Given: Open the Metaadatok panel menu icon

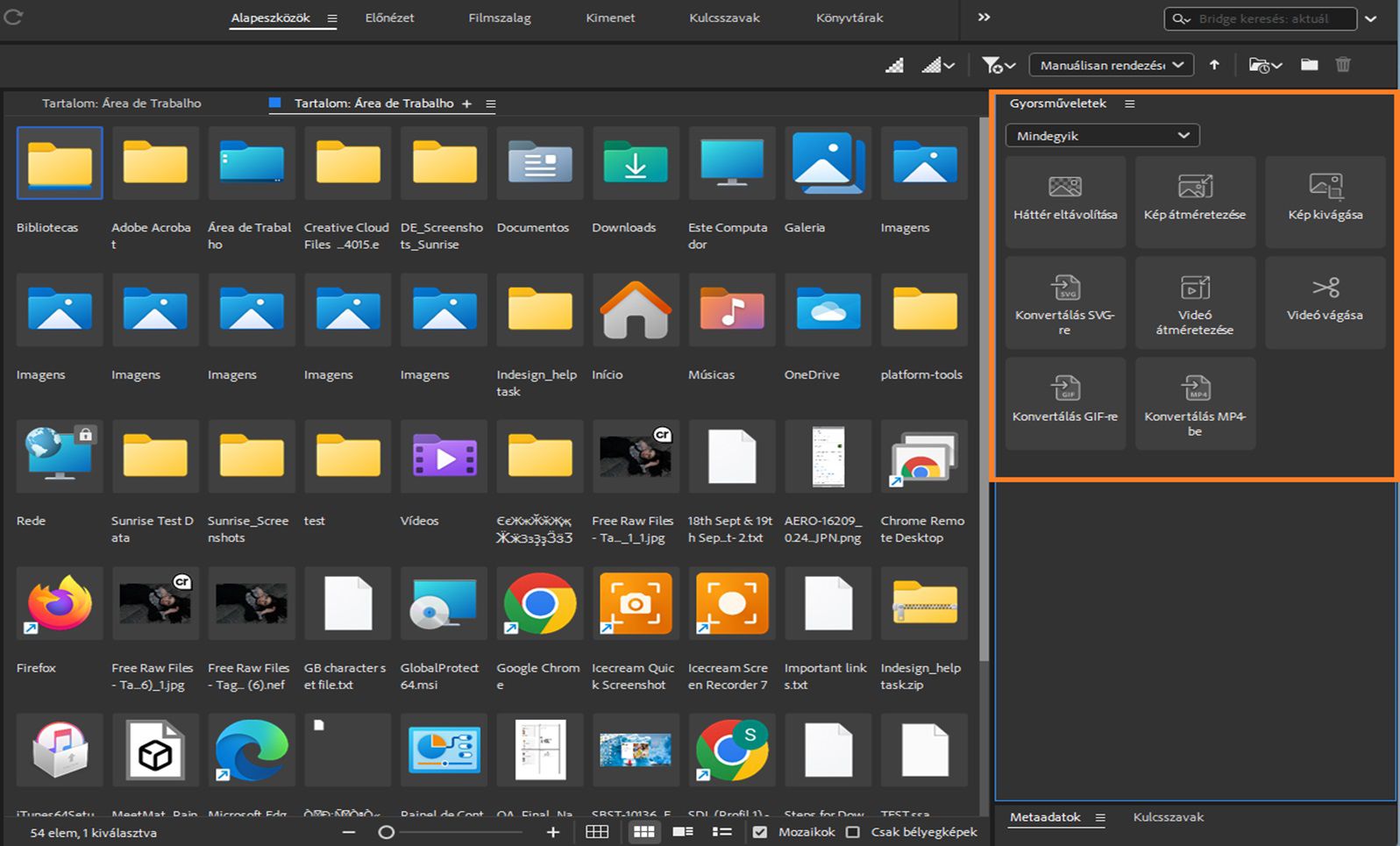Looking at the screenshot, I should click(x=1100, y=818).
